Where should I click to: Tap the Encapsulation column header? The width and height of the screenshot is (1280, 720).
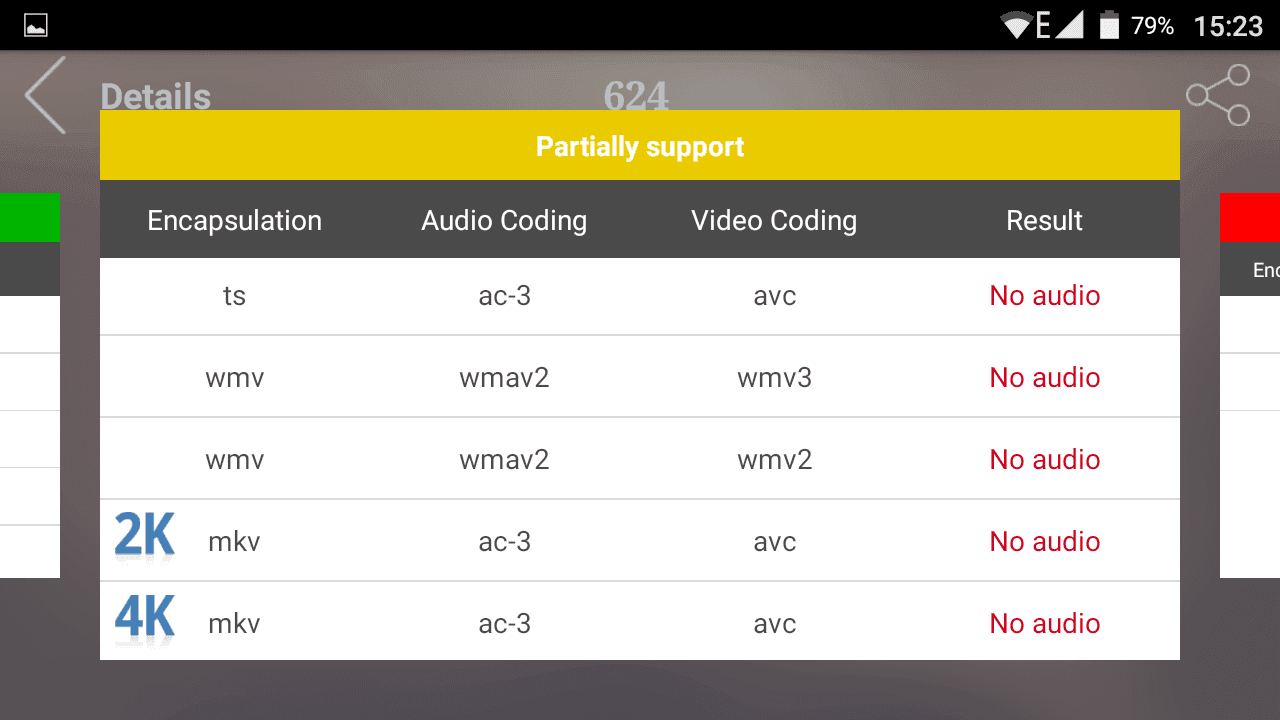tap(235, 221)
